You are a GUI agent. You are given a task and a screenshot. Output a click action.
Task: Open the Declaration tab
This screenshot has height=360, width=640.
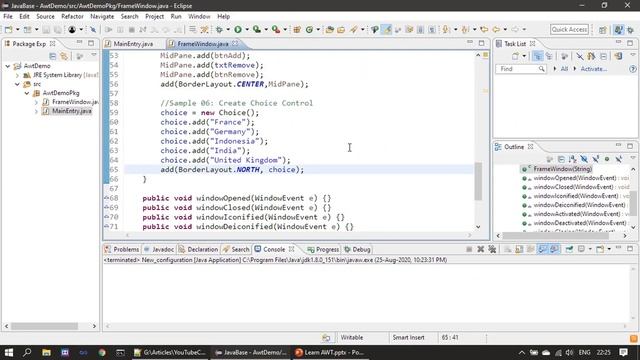pyautogui.click(x=198, y=249)
